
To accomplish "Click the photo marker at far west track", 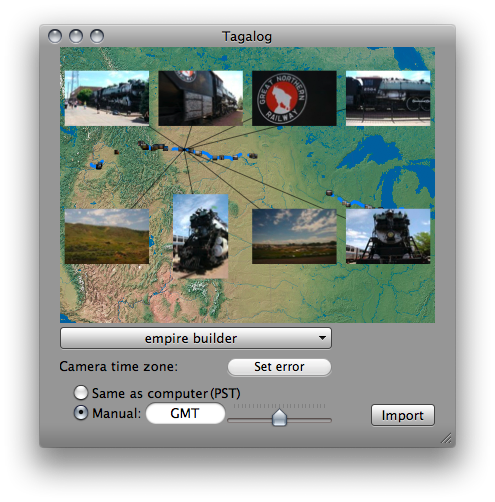I will click(x=99, y=166).
